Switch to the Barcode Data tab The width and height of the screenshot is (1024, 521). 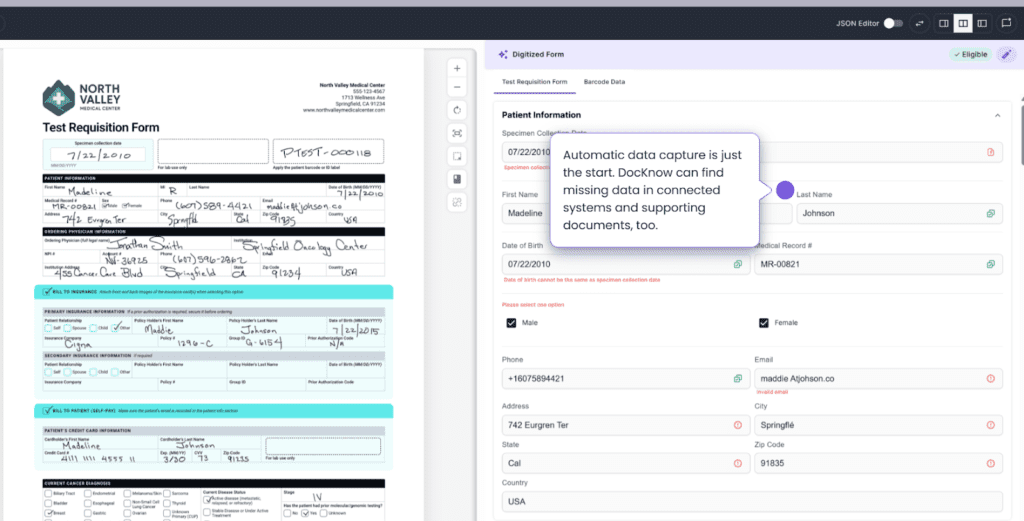604,81
